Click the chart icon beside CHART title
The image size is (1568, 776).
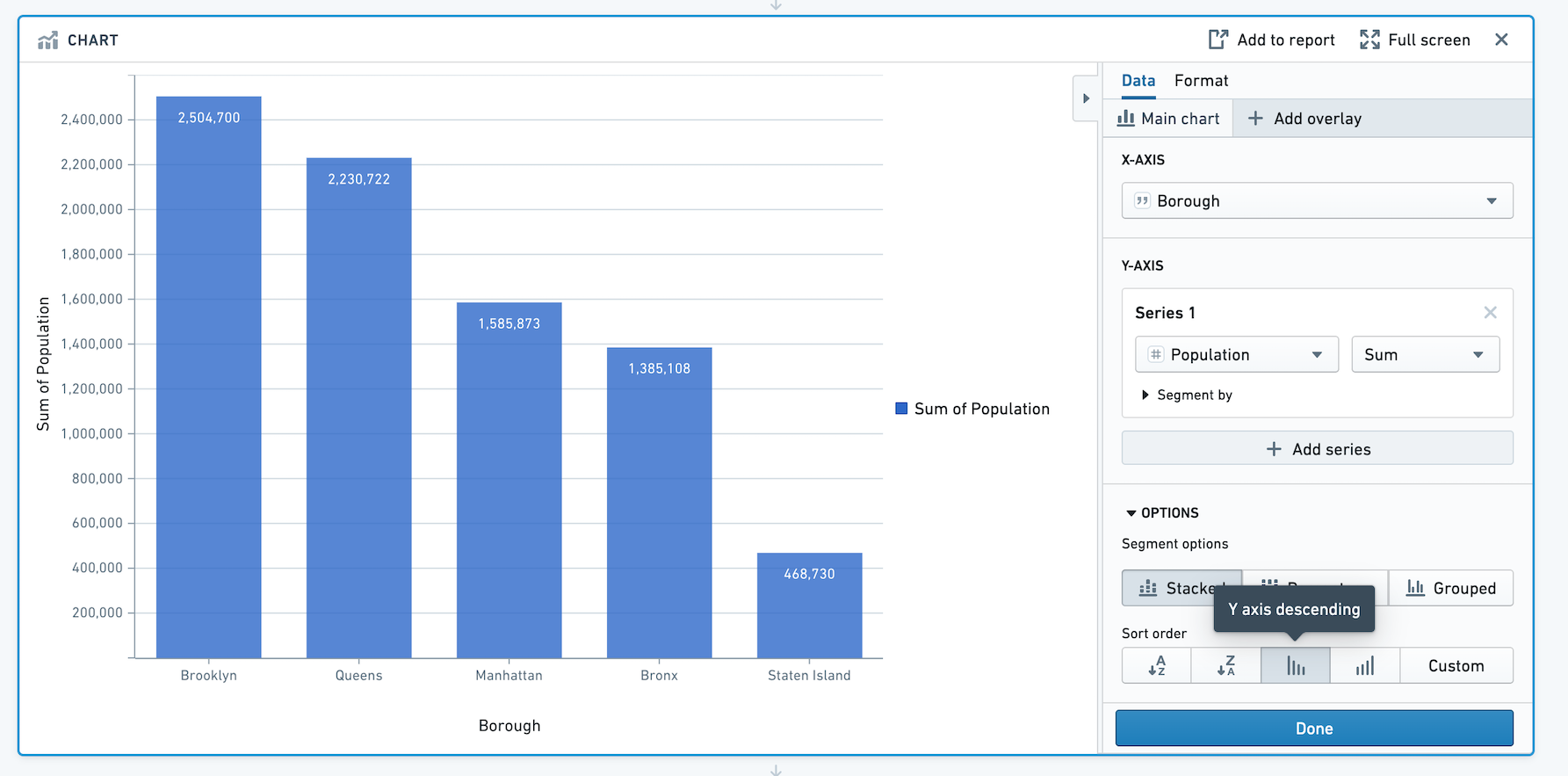48,40
